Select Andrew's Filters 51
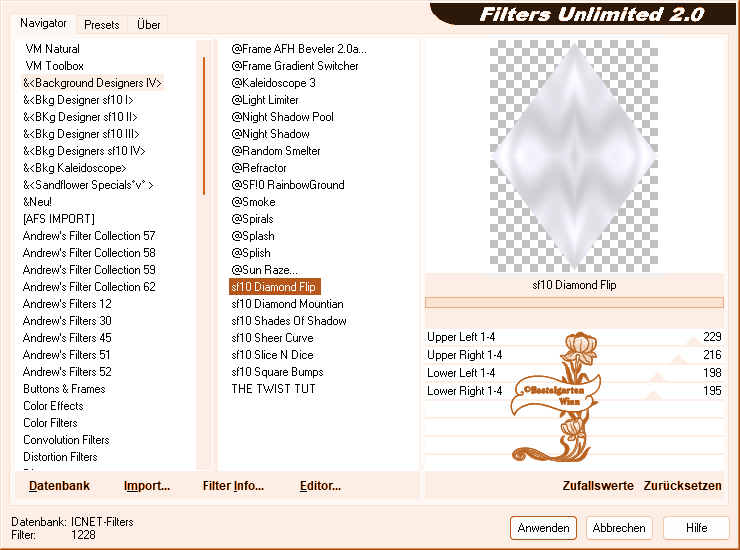The height and width of the screenshot is (550, 740). [x=67, y=355]
